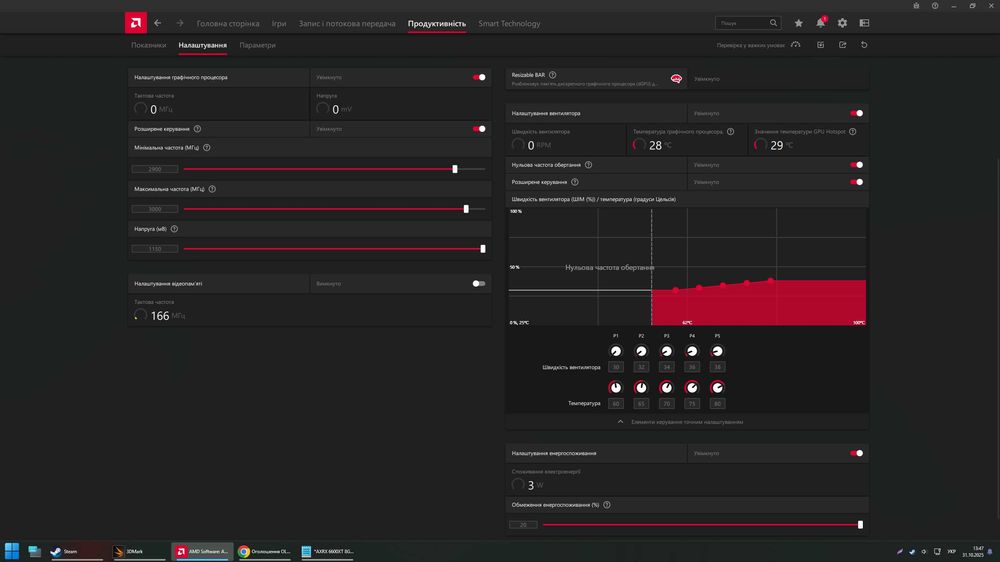Open Steam from the taskbar

pyautogui.click(x=77, y=551)
